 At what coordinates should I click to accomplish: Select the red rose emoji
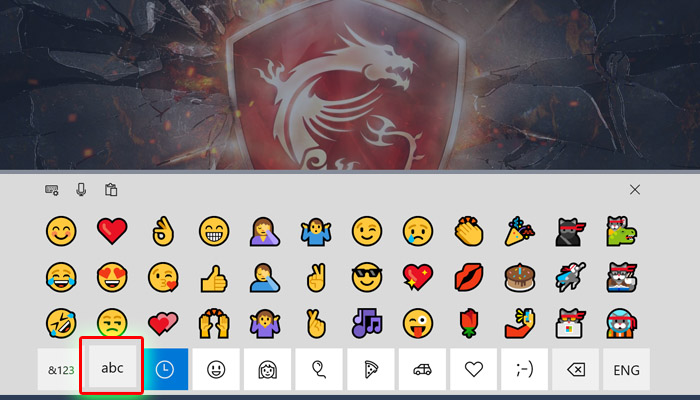(469, 324)
